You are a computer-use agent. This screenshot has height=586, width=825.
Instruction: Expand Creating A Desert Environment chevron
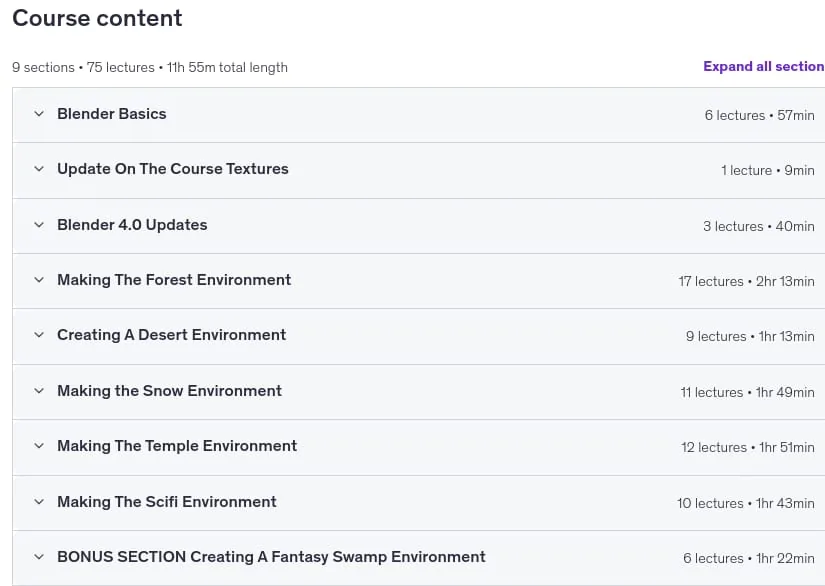(39, 335)
